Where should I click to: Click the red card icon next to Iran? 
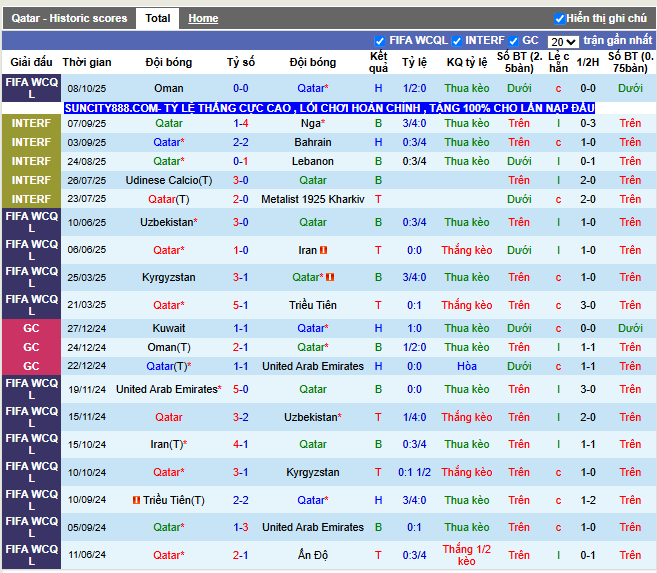[x=324, y=250]
